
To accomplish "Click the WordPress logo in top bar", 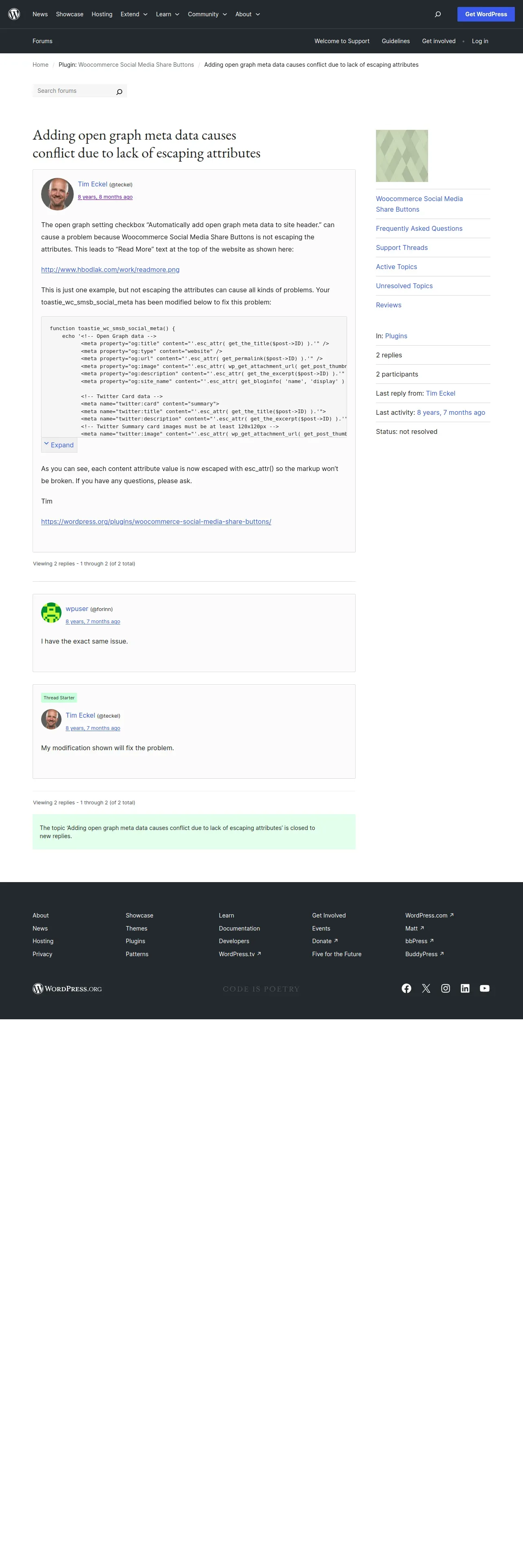I will click(x=14, y=14).
